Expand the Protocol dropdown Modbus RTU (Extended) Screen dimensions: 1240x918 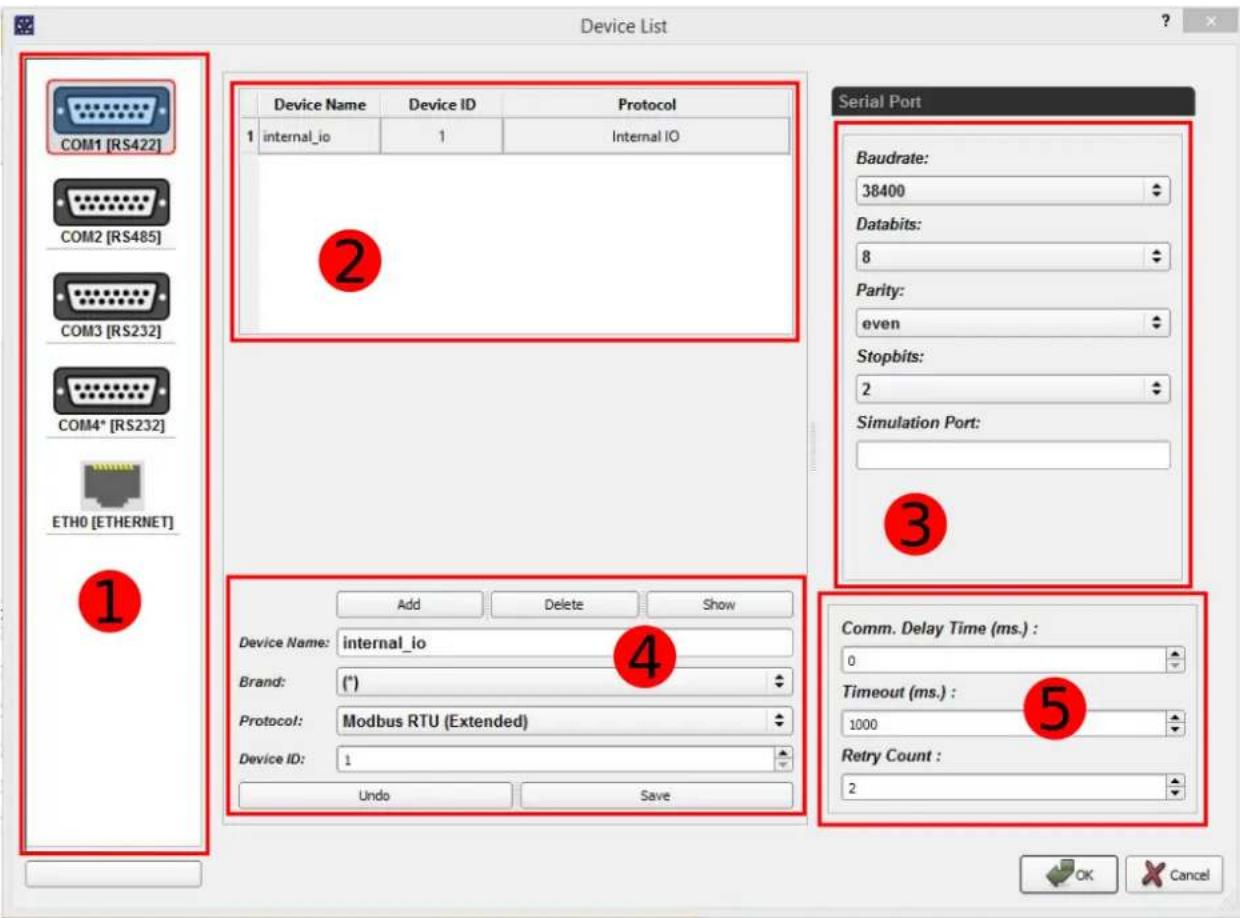click(564, 720)
